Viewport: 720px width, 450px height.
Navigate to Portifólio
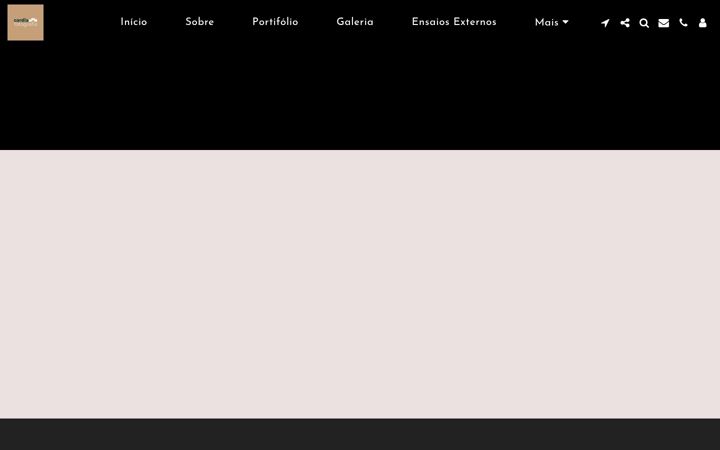(x=275, y=22)
